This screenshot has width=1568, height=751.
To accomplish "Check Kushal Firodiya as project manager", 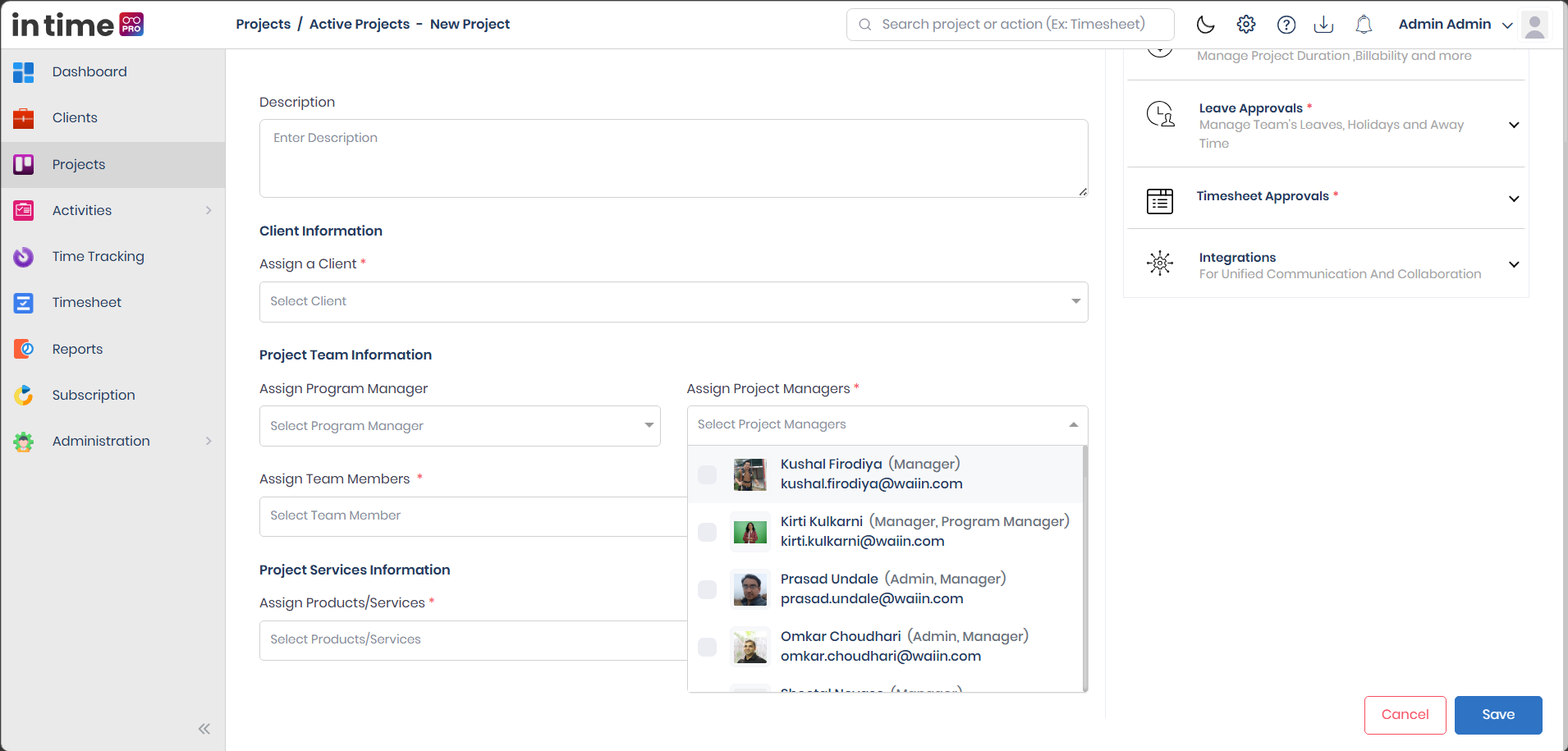I will [707, 474].
